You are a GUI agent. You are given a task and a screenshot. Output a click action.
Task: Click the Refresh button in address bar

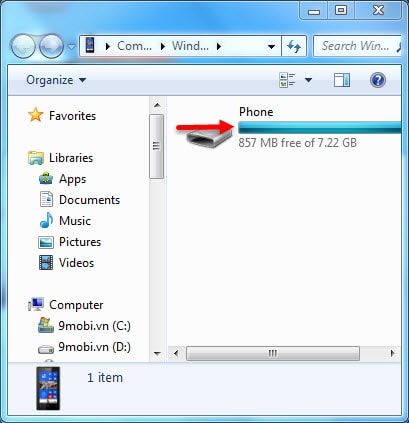(x=294, y=46)
